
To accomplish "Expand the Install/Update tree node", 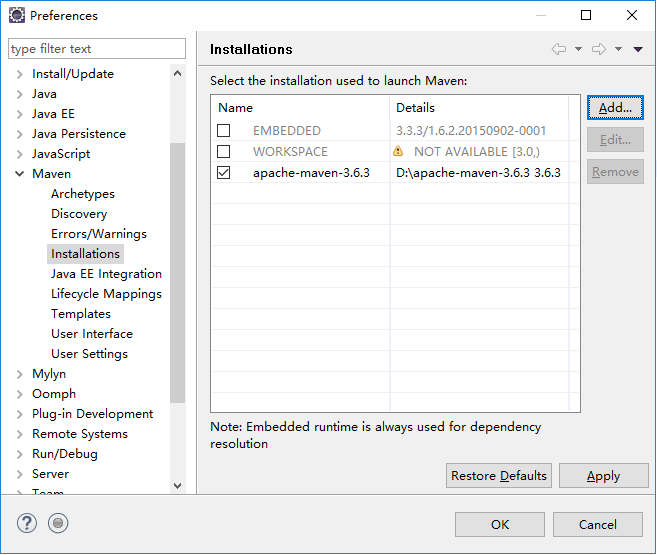I will click(x=20, y=74).
